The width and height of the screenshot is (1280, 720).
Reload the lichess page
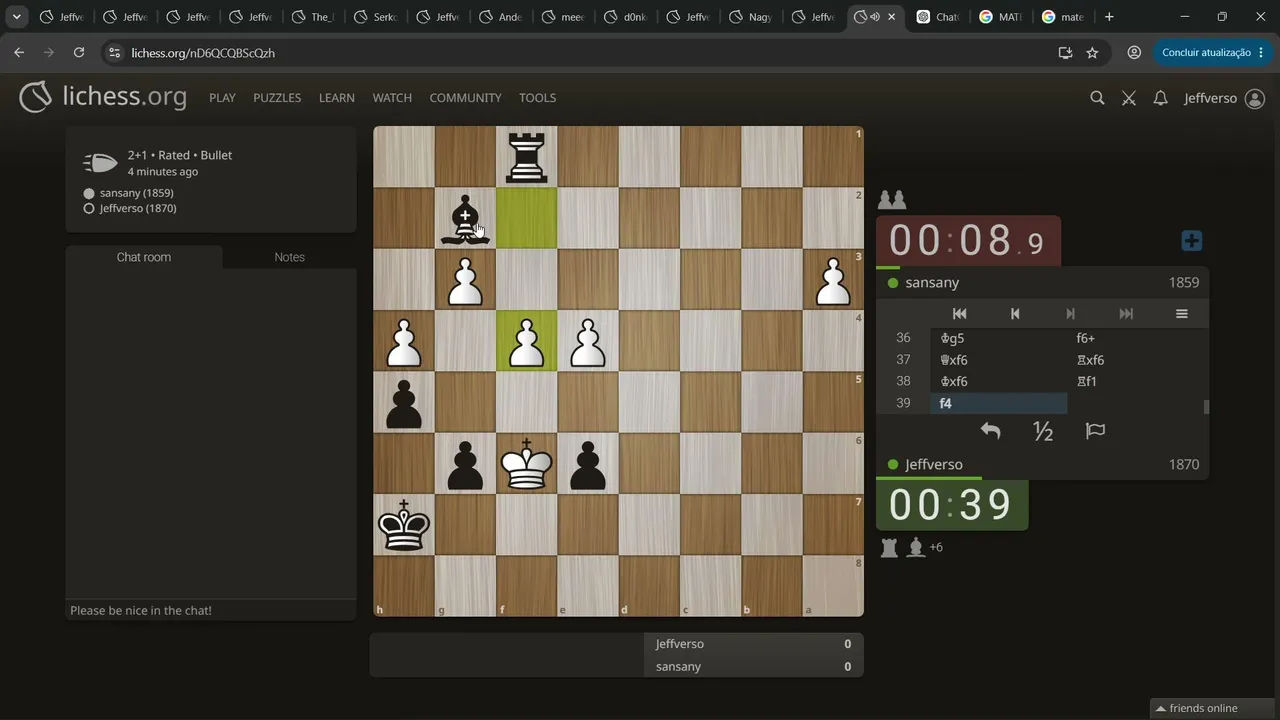pos(79,53)
